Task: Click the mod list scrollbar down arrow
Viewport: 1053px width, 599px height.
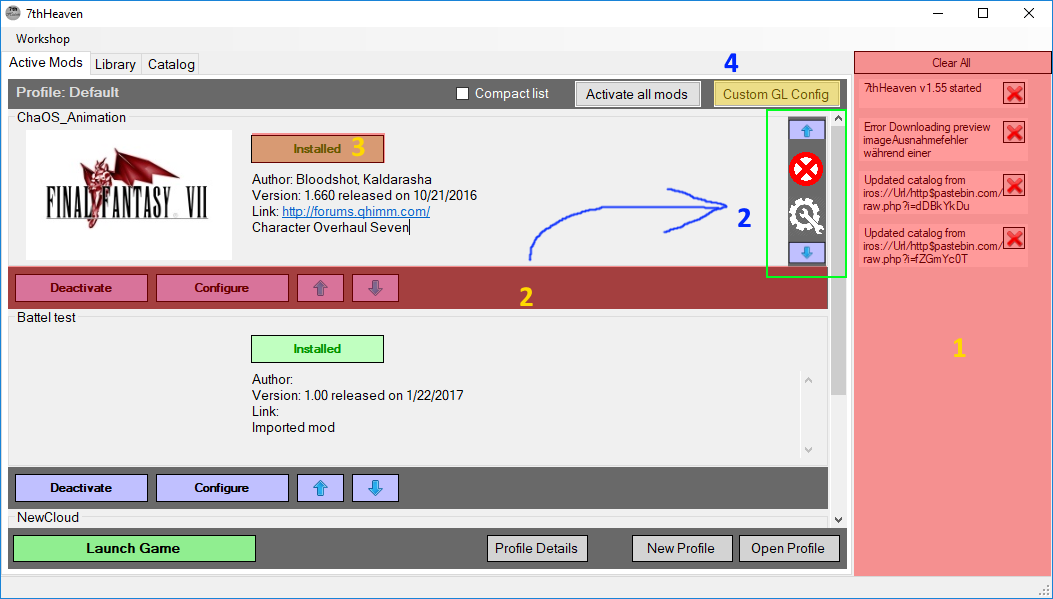Action: pos(838,519)
